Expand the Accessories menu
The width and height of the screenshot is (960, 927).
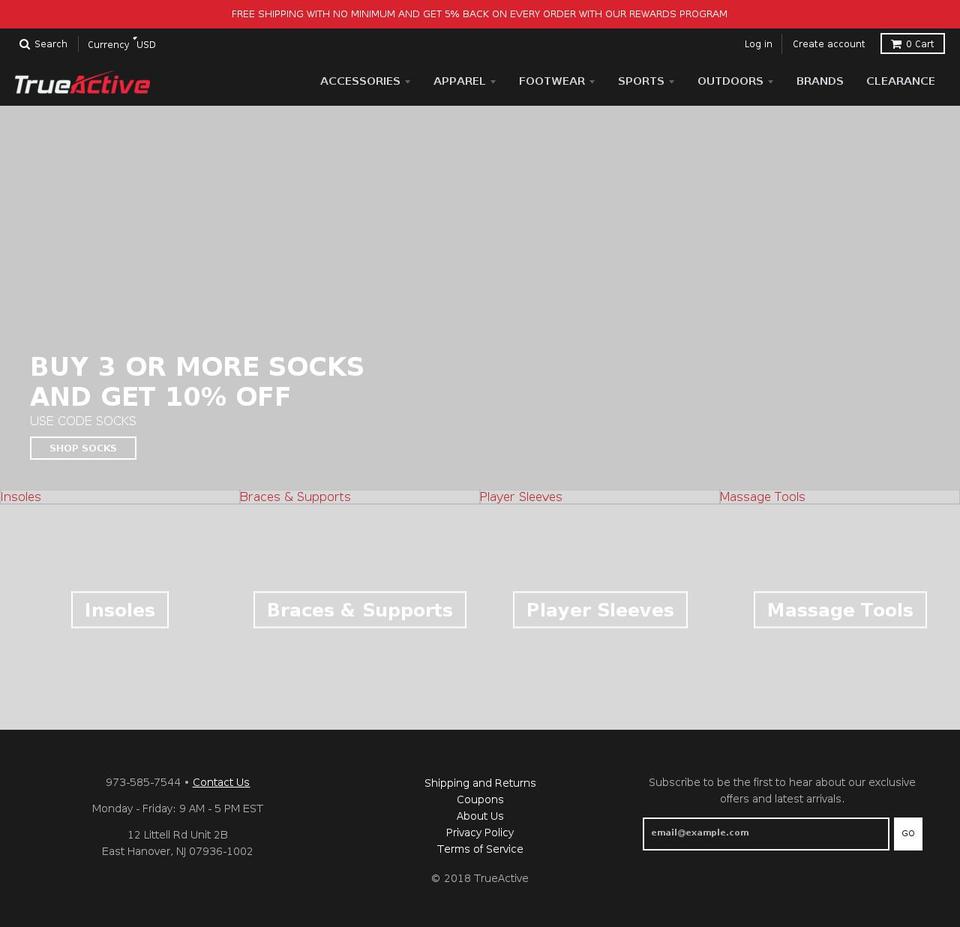pos(365,81)
